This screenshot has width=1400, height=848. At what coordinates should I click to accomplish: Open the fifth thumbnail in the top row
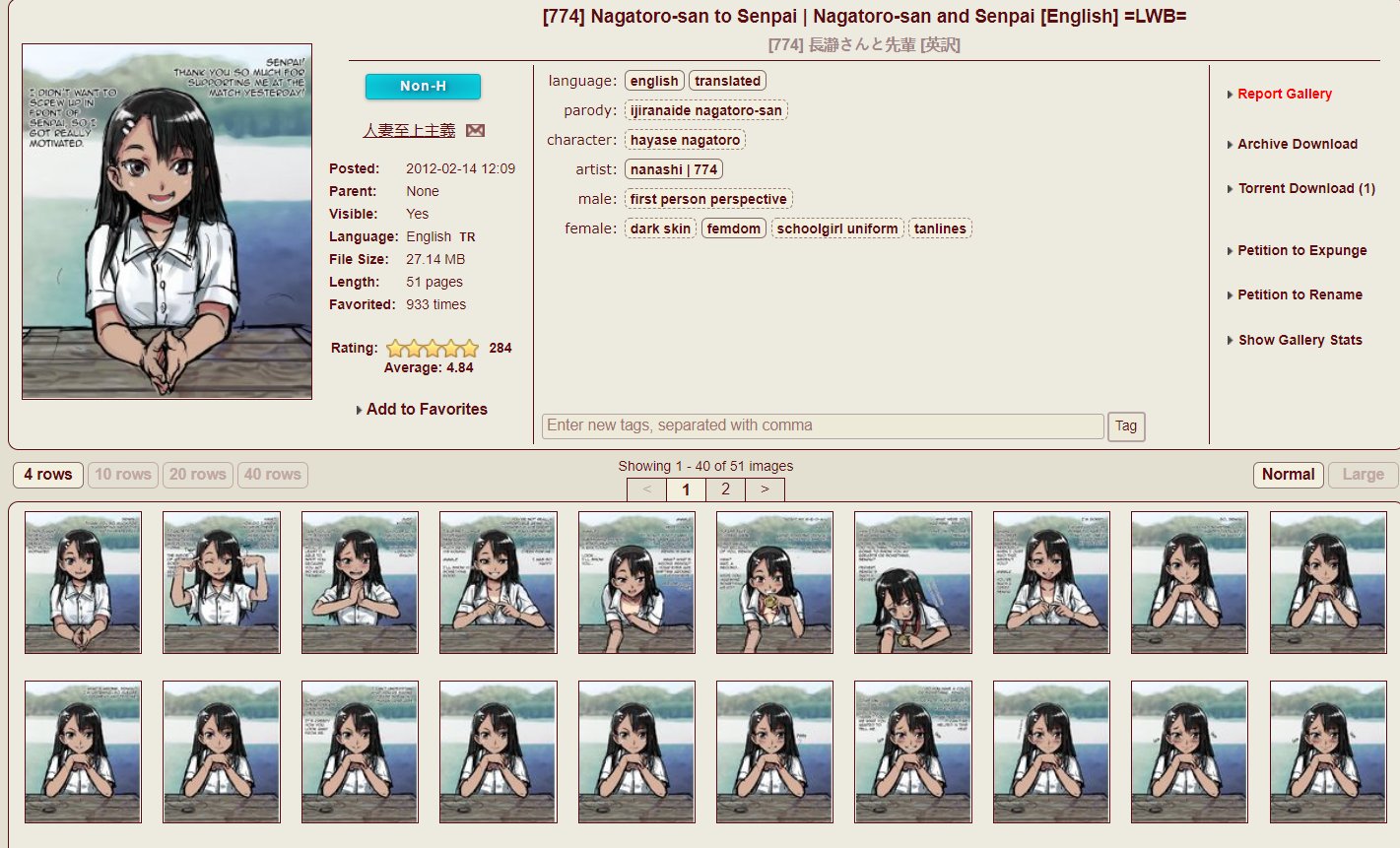636,582
